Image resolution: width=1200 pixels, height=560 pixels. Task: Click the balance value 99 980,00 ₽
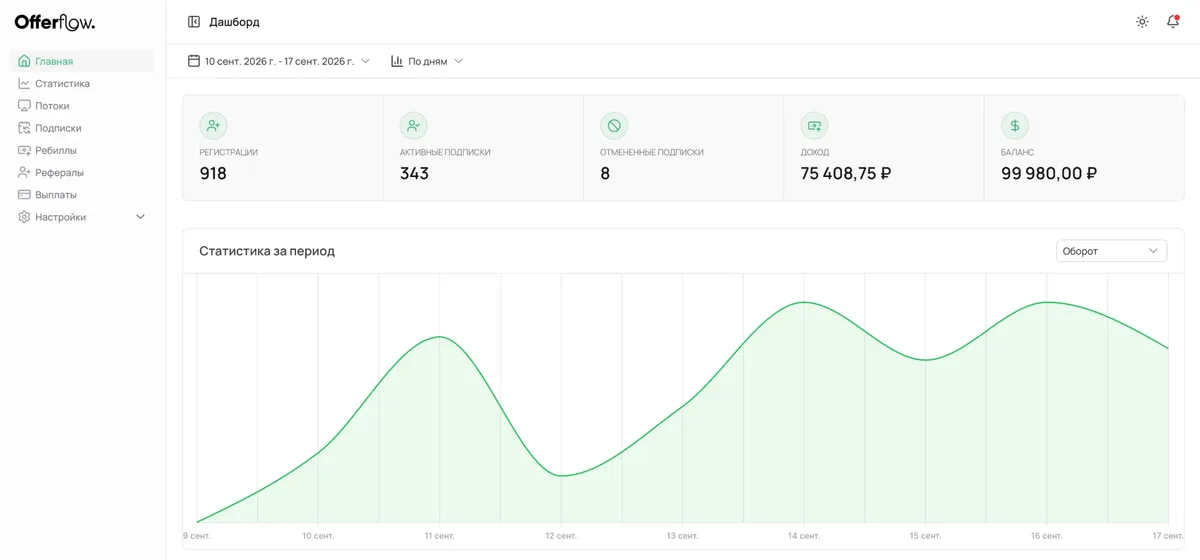pos(1049,173)
